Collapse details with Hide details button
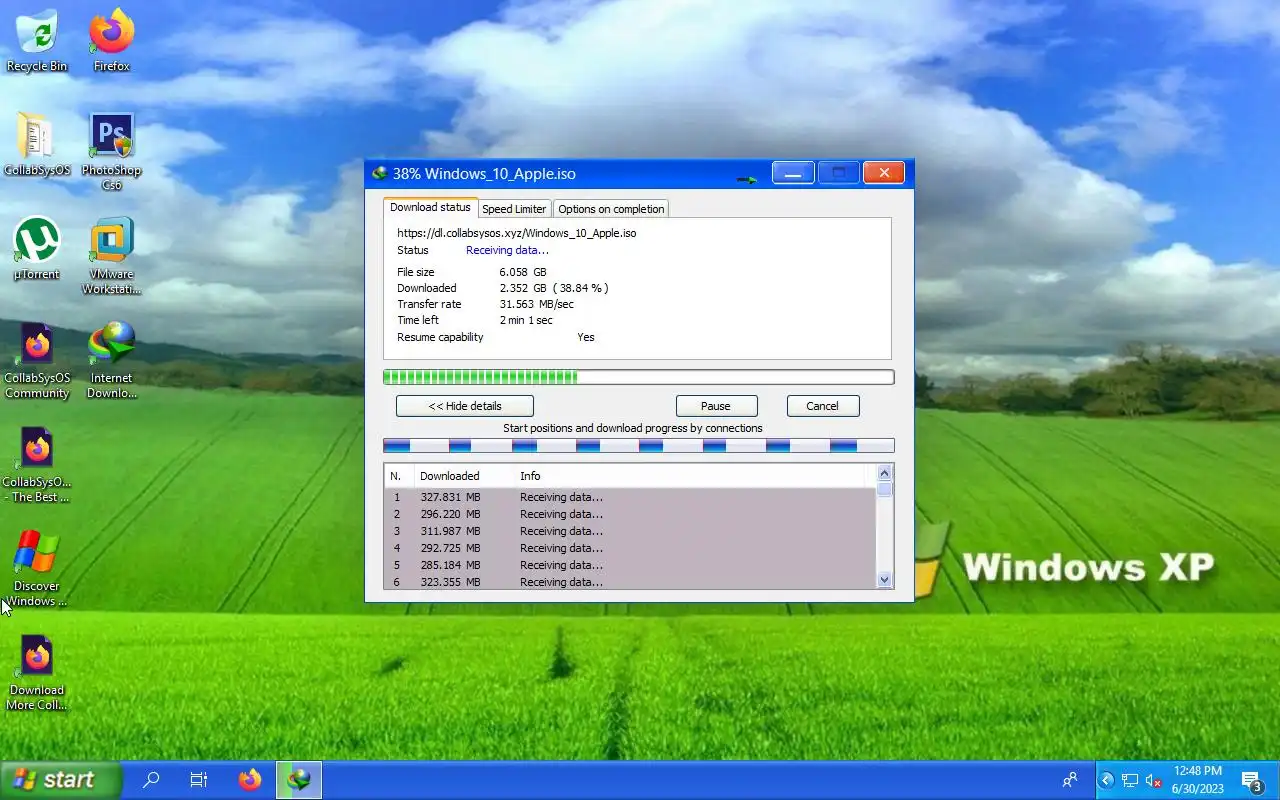This screenshot has height=800, width=1280. coord(465,406)
